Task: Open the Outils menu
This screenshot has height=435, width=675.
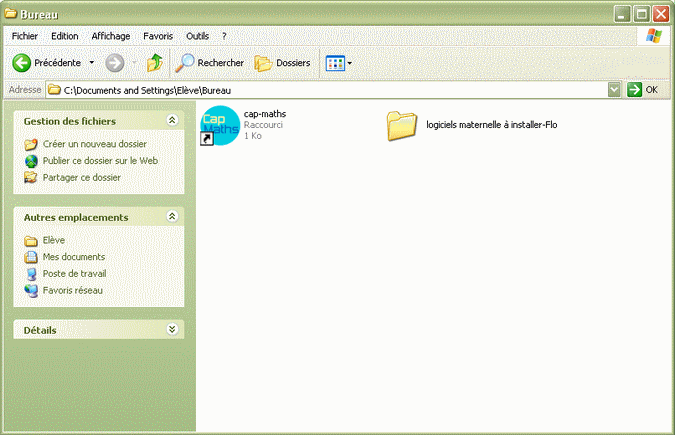Action: pyautogui.click(x=197, y=36)
